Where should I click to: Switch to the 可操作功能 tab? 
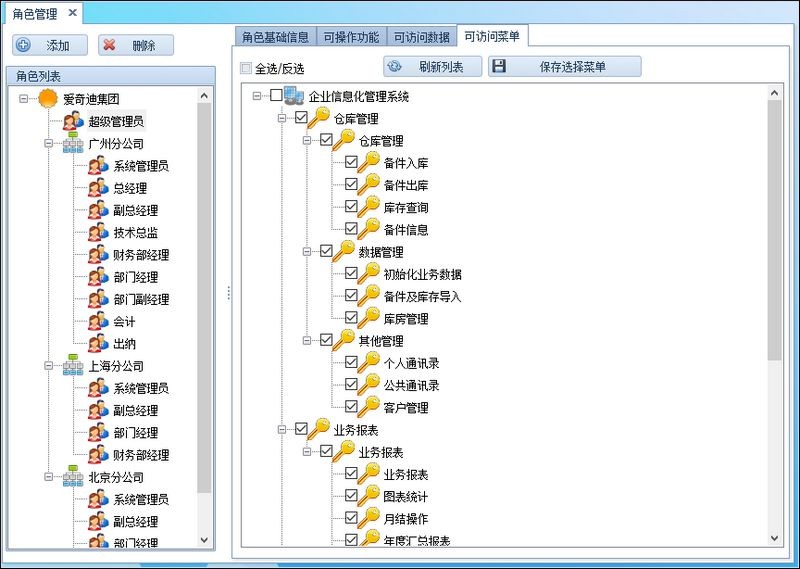pyautogui.click(x=352, y=37)
